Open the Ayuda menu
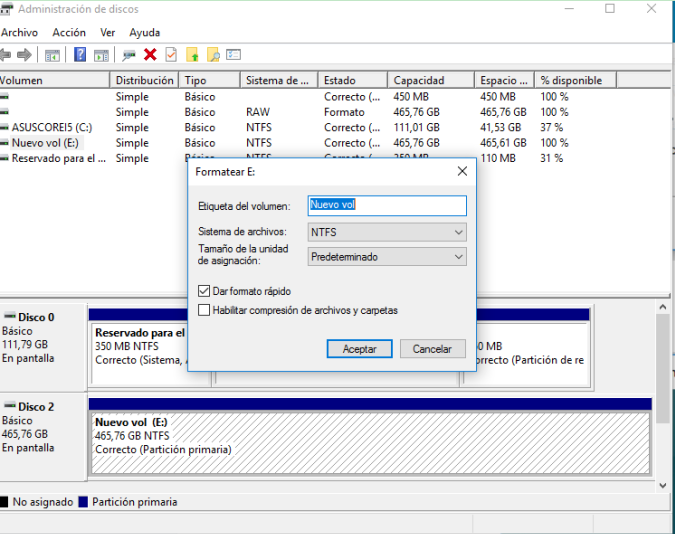Screen dimensions: 675x534 pos(145,33)
